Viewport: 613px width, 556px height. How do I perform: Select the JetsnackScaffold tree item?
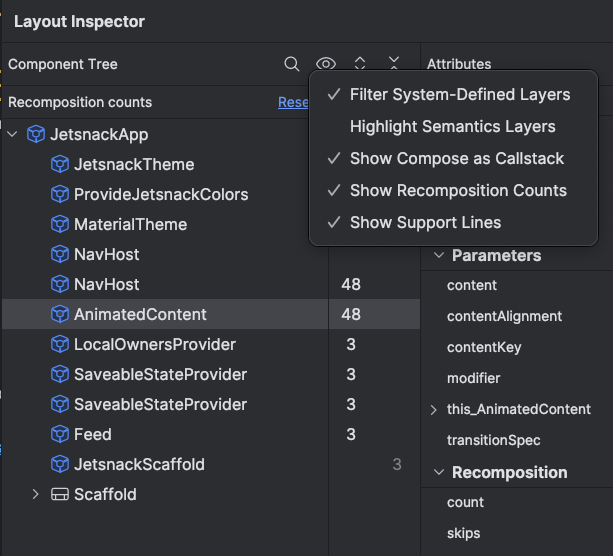point(139,464)
